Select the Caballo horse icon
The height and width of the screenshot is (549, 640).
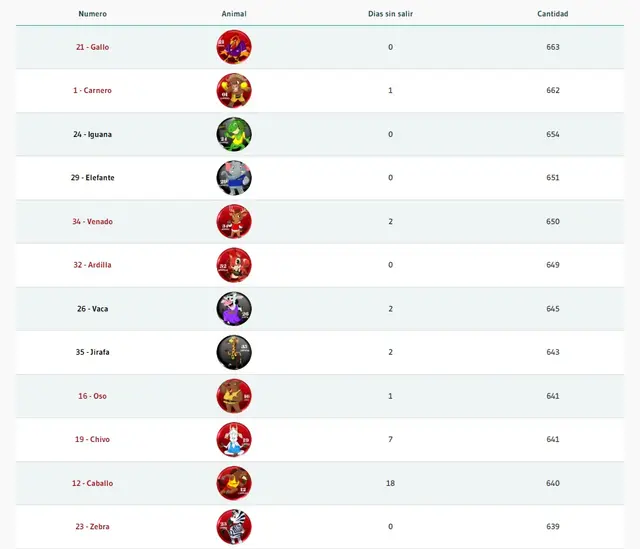coord(234,483)
